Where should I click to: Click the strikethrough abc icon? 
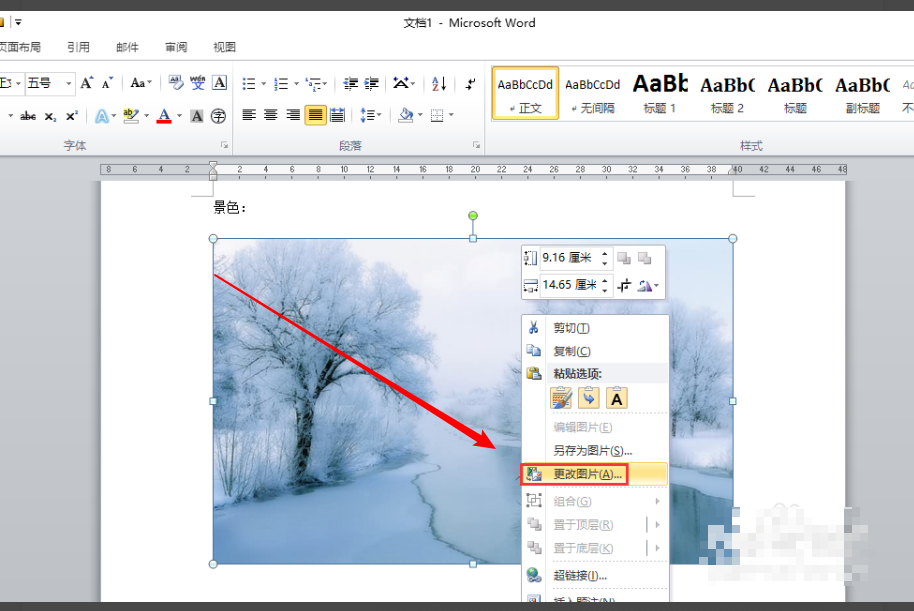(x=27, y=116)
